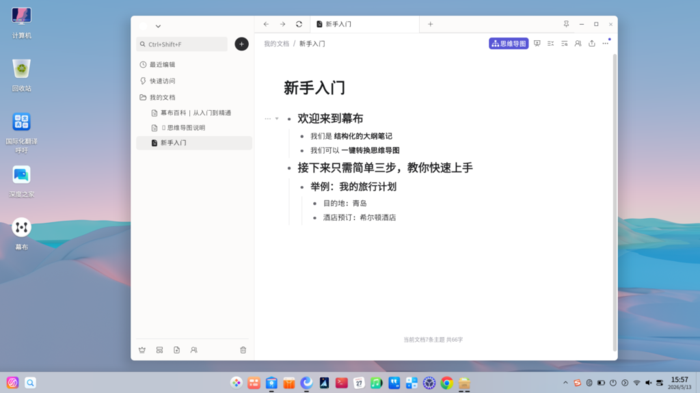Click the share/export upload icon in toolbar

click(x=592, y=43)
